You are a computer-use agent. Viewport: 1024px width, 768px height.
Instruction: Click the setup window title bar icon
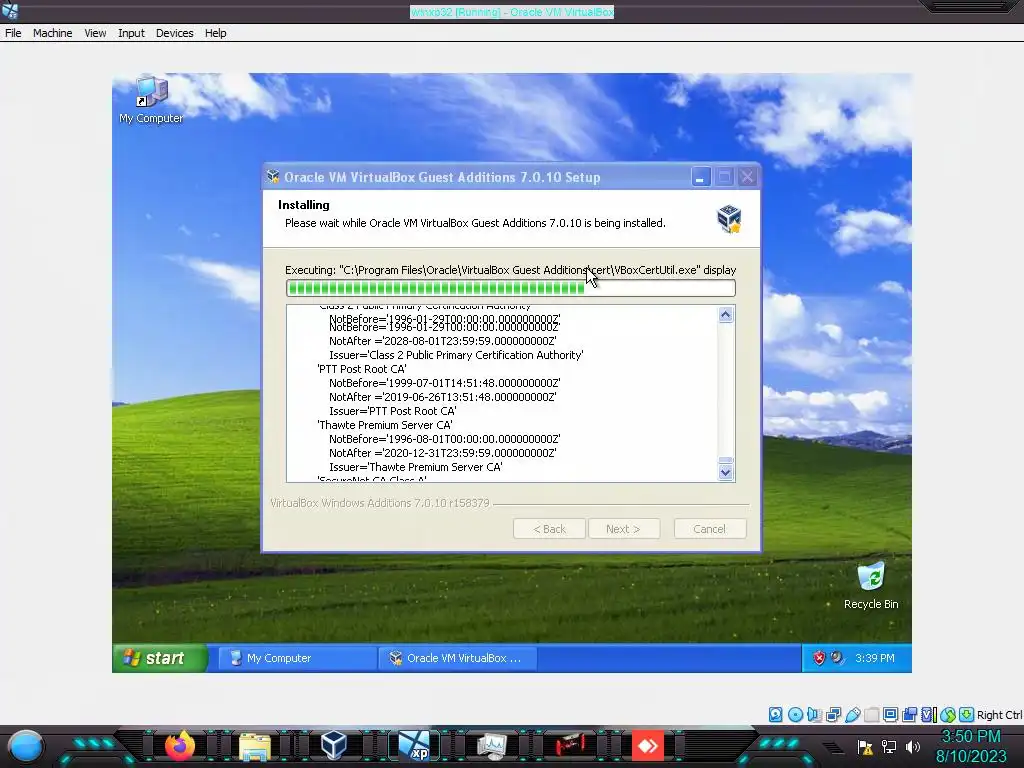(x=273, y=177)
